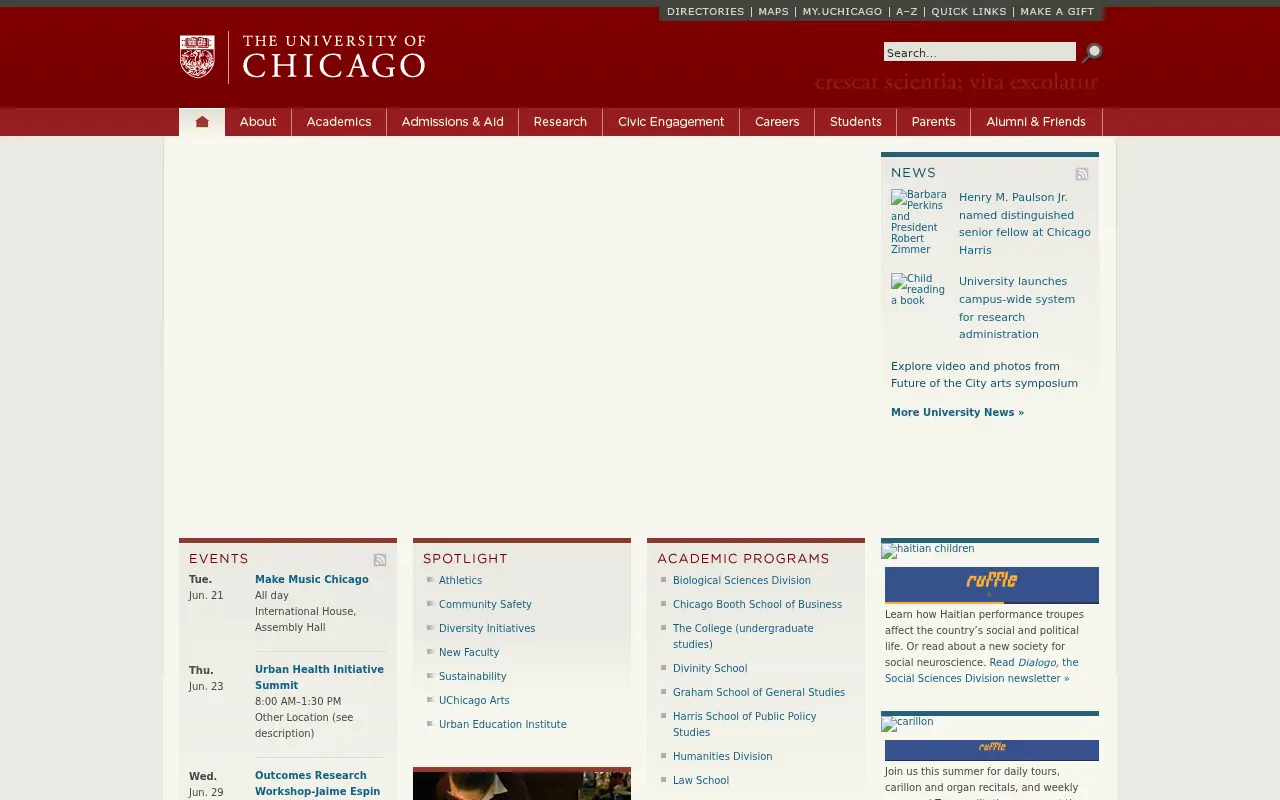Open the Parents menu
Image resolution: width=1280 pixels, height=800 pixels.
[934, 122]
